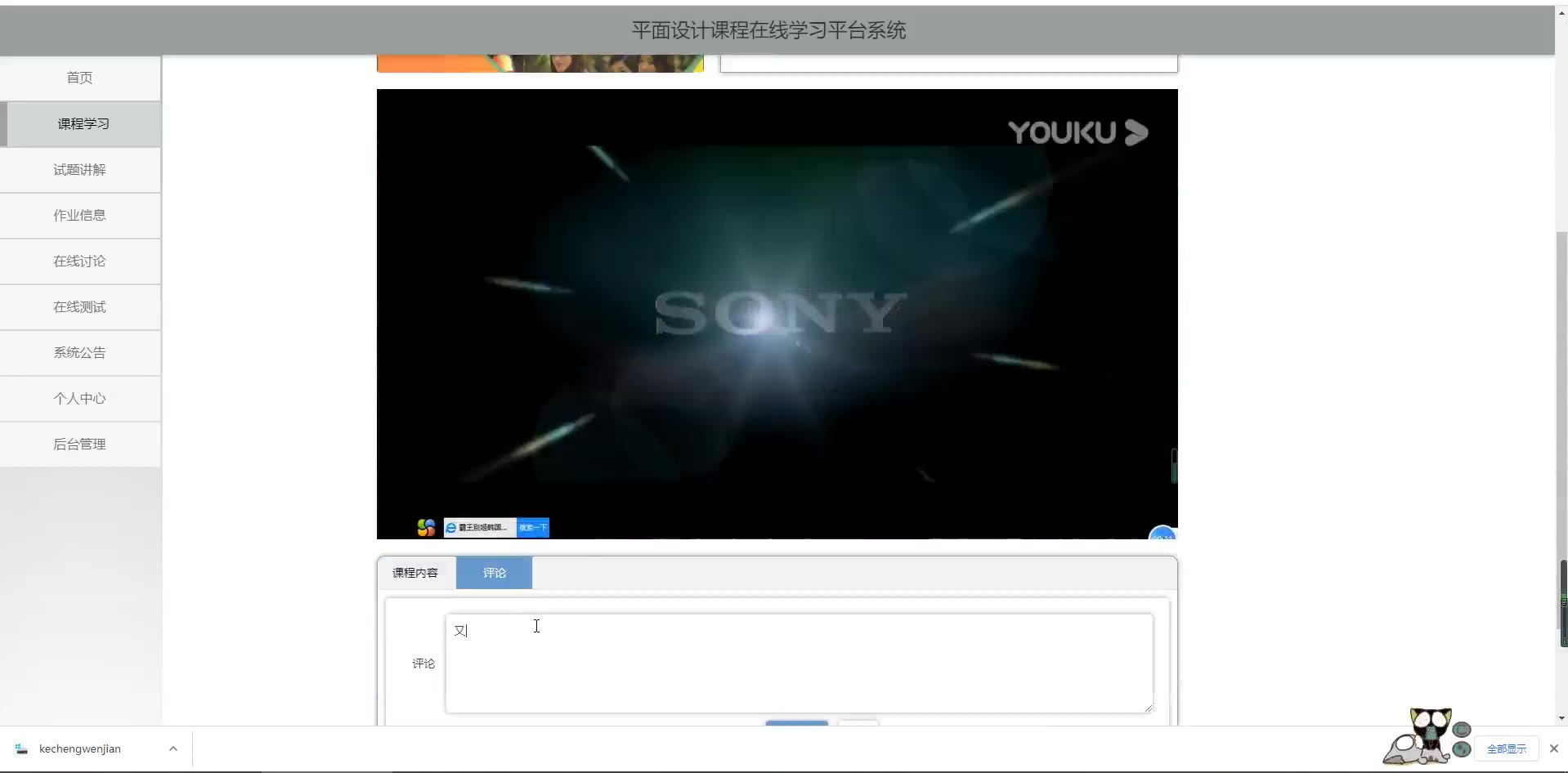
Task: Click the page title 平面设计课程在线学习平台系统
Action: point(768,31)
